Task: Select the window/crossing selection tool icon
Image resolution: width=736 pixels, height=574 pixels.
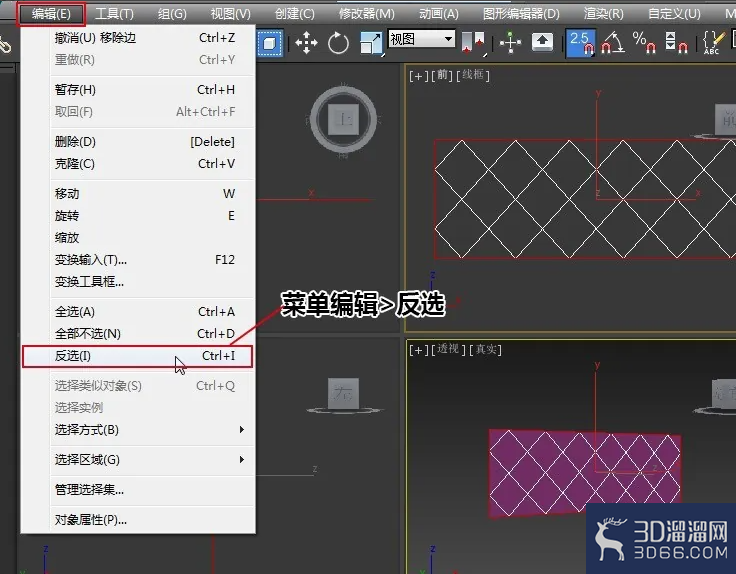Action: 270,43
